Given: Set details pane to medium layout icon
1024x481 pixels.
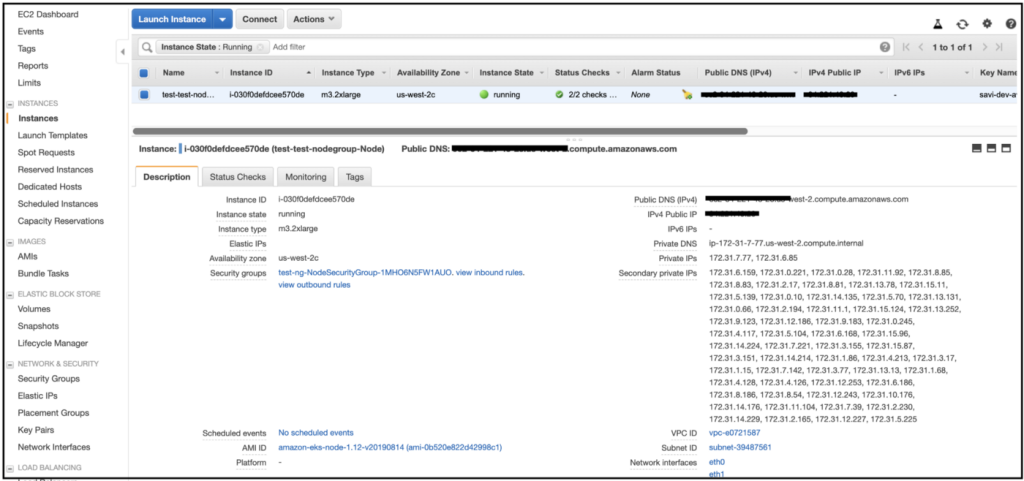Looking at the screenshot, I should 991,149.
